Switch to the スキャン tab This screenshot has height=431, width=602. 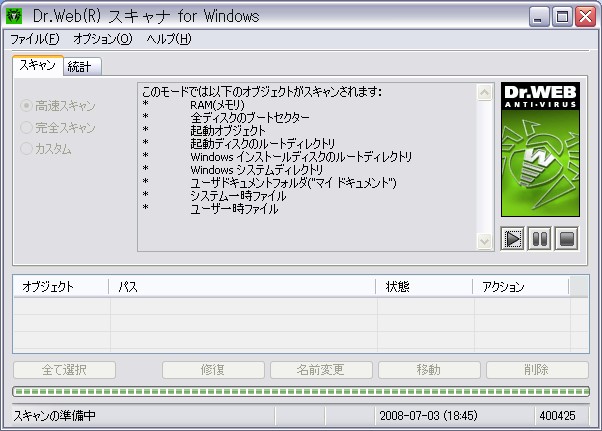tap(38, 66)
